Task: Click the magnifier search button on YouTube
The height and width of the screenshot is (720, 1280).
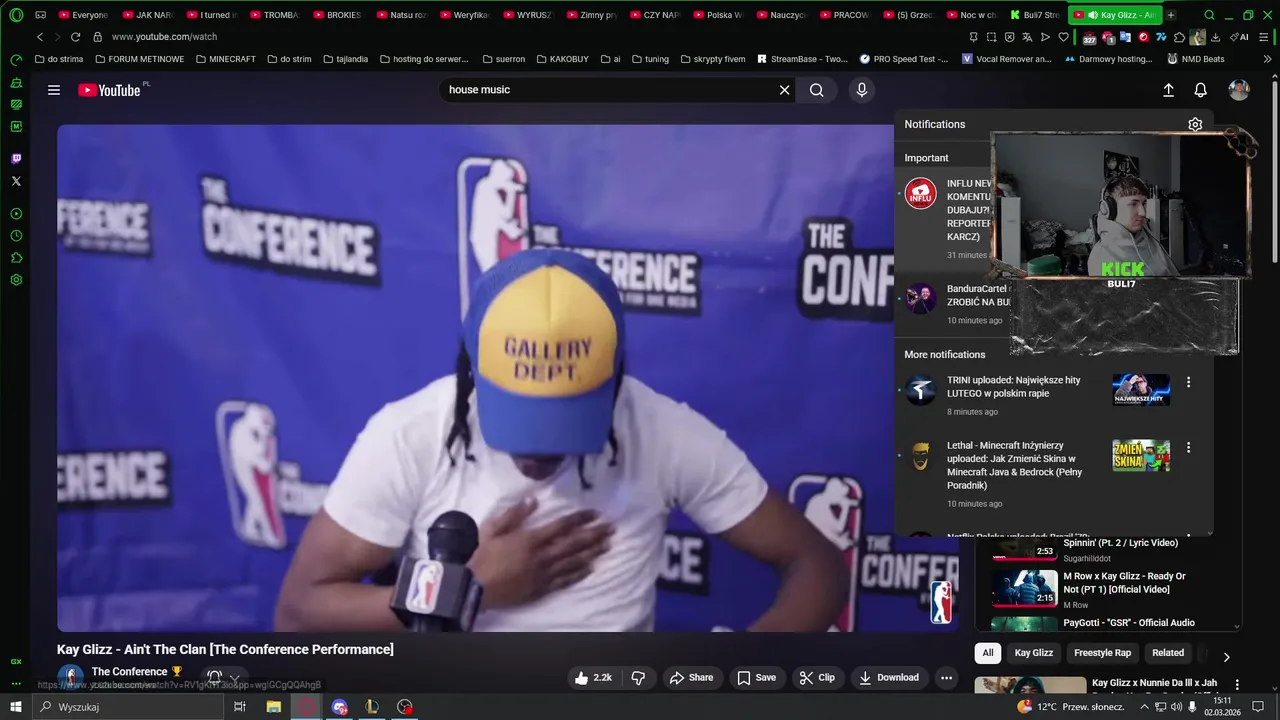Action: pos(817,90)
